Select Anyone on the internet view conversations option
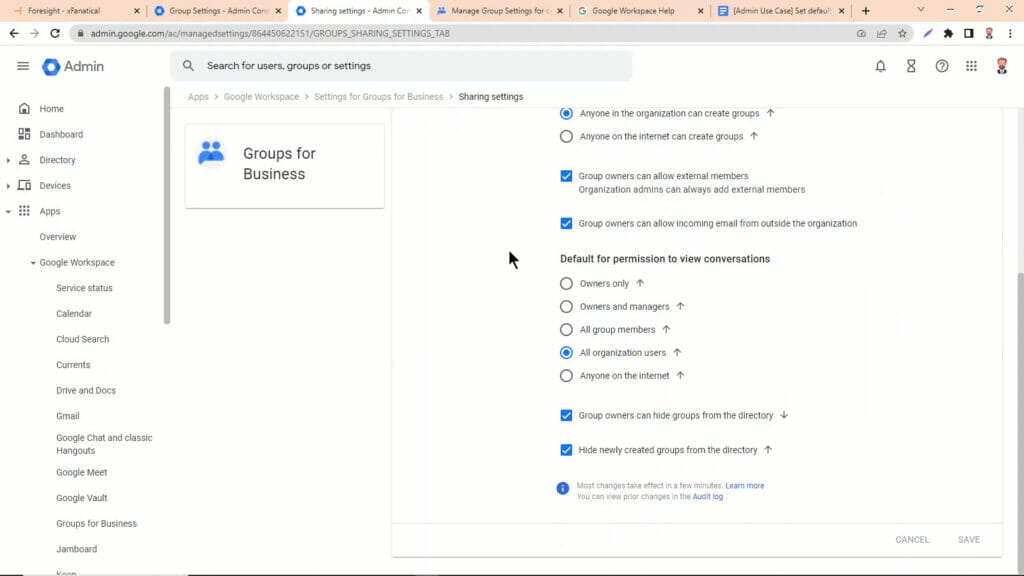 click(x=566, y=376)
